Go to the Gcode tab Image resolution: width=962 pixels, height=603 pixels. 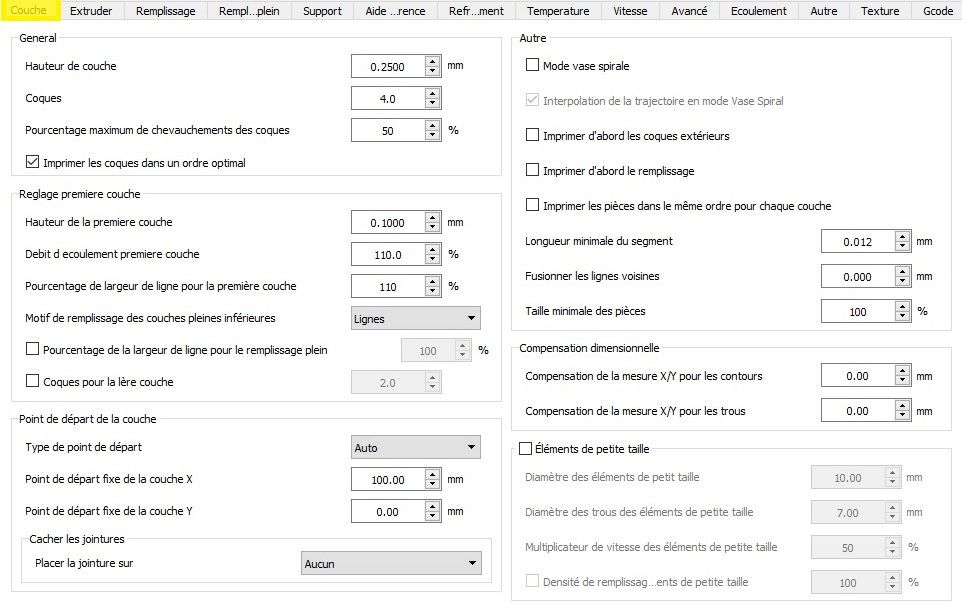(x=937, y=11)
